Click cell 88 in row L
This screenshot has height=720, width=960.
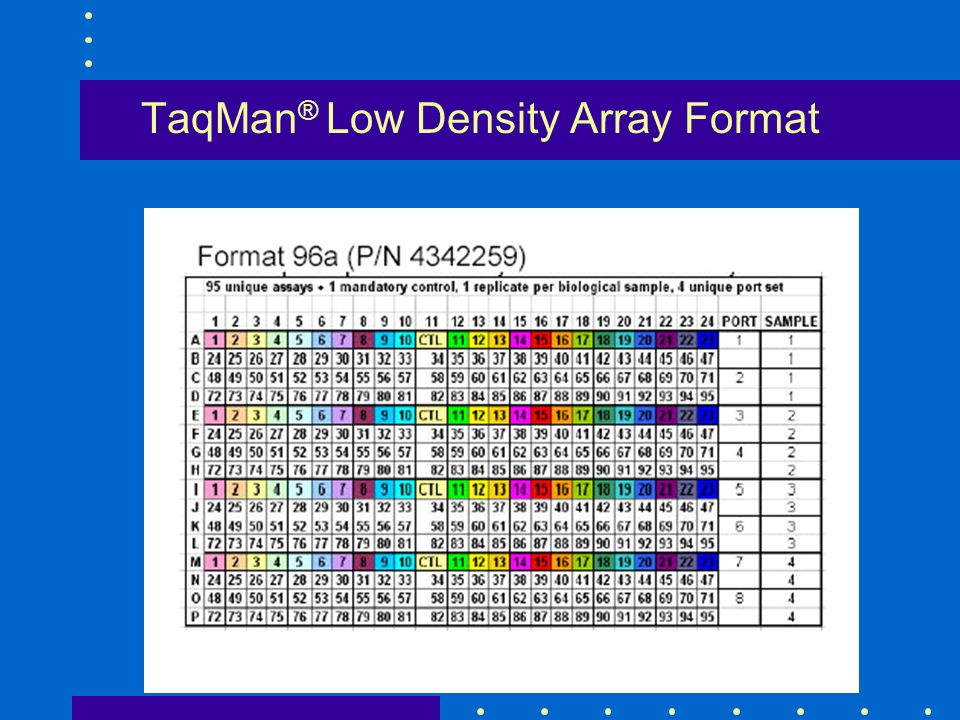tap(561, 544)
